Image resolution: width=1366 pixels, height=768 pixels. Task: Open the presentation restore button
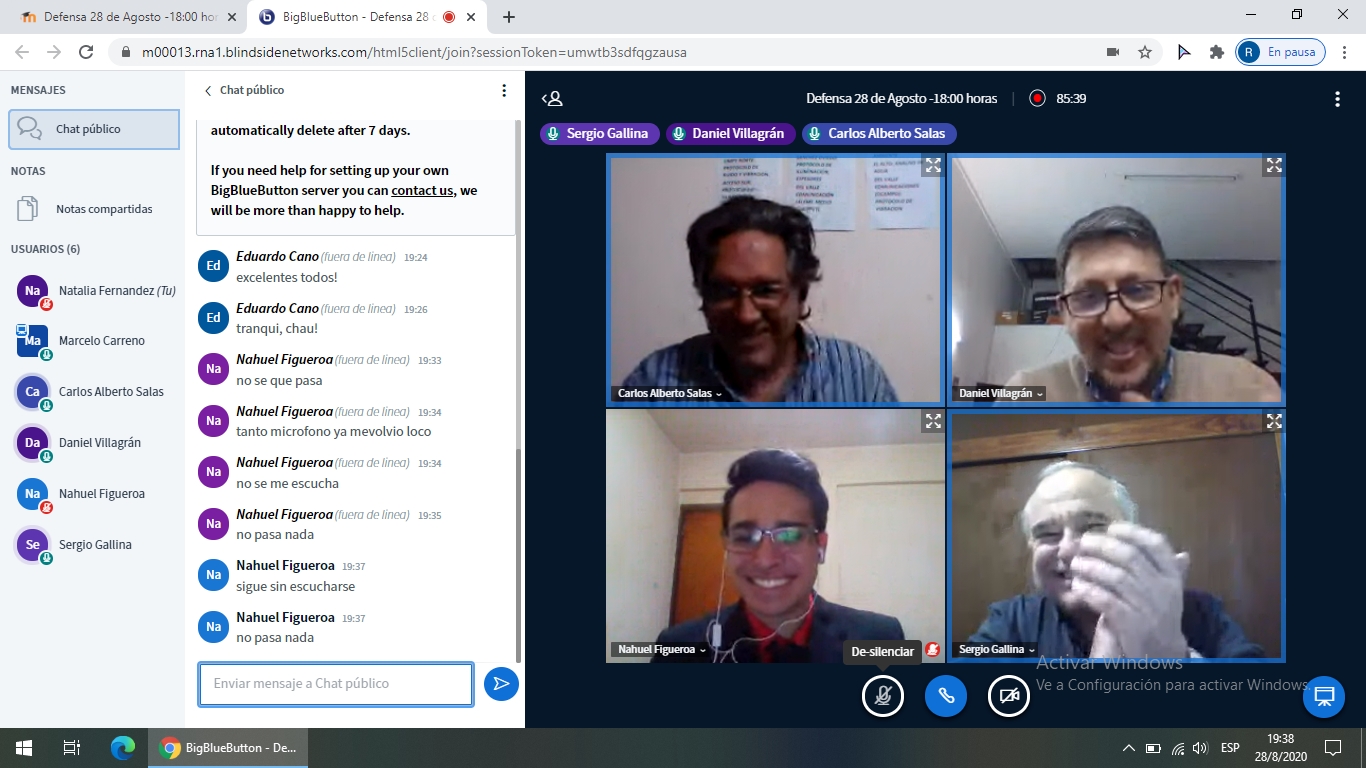(x=1324, y=697)
